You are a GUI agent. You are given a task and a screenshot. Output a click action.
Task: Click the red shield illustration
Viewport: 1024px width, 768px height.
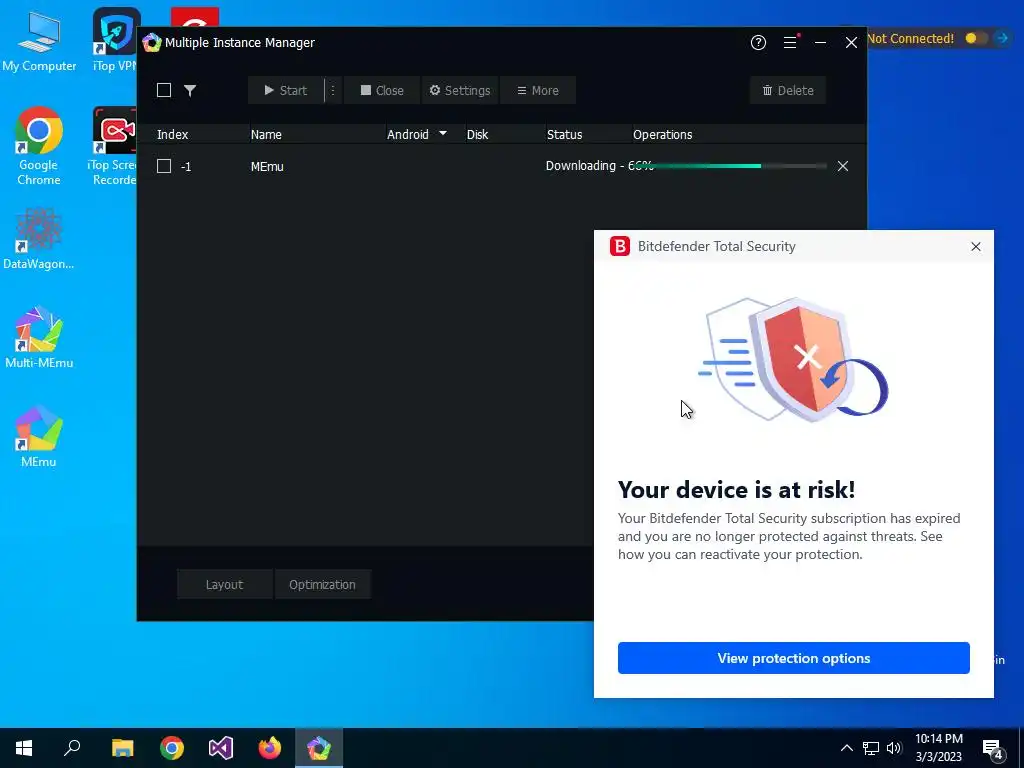803,358
